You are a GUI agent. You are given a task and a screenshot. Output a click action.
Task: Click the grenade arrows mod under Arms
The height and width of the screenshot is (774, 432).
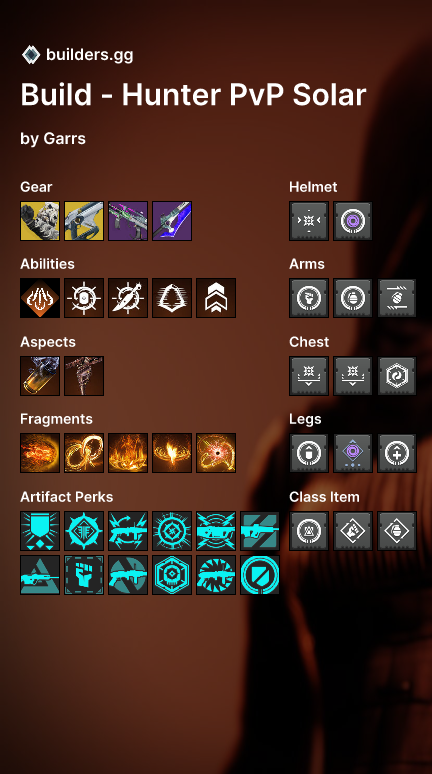click(397, 298)
